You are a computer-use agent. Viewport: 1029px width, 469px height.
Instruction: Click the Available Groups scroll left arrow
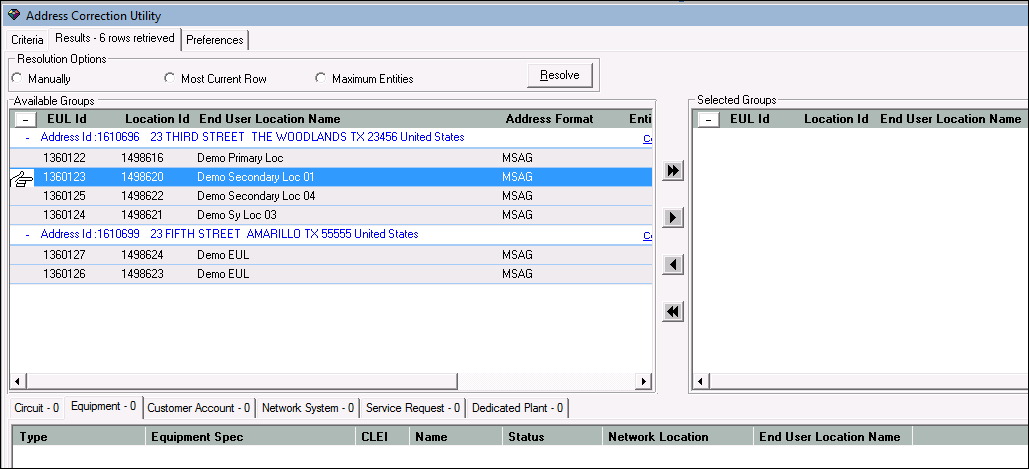[x=17, y=381]
